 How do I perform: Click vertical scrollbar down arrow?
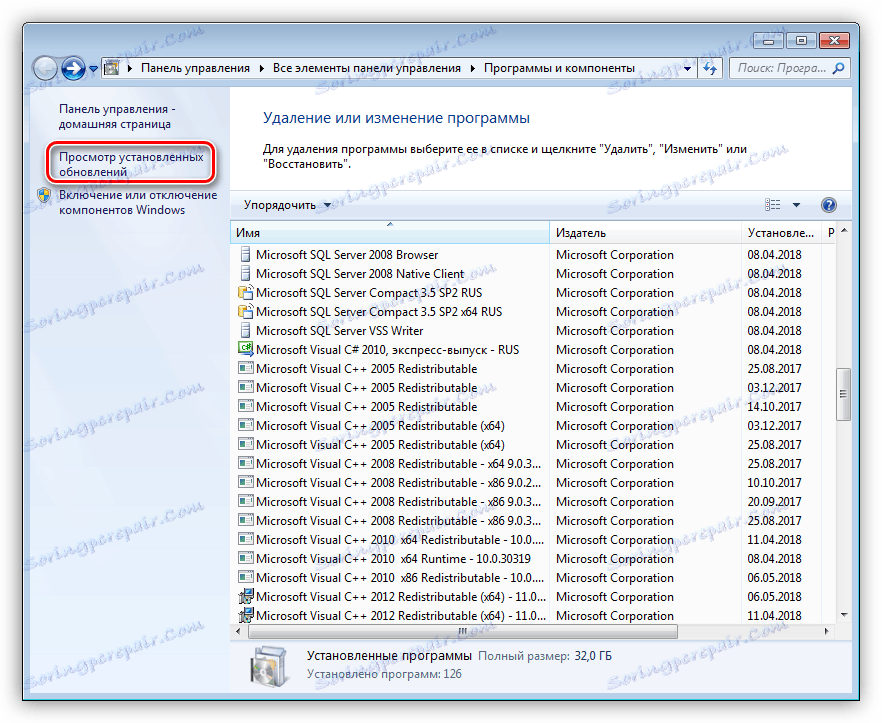[844, 615]
